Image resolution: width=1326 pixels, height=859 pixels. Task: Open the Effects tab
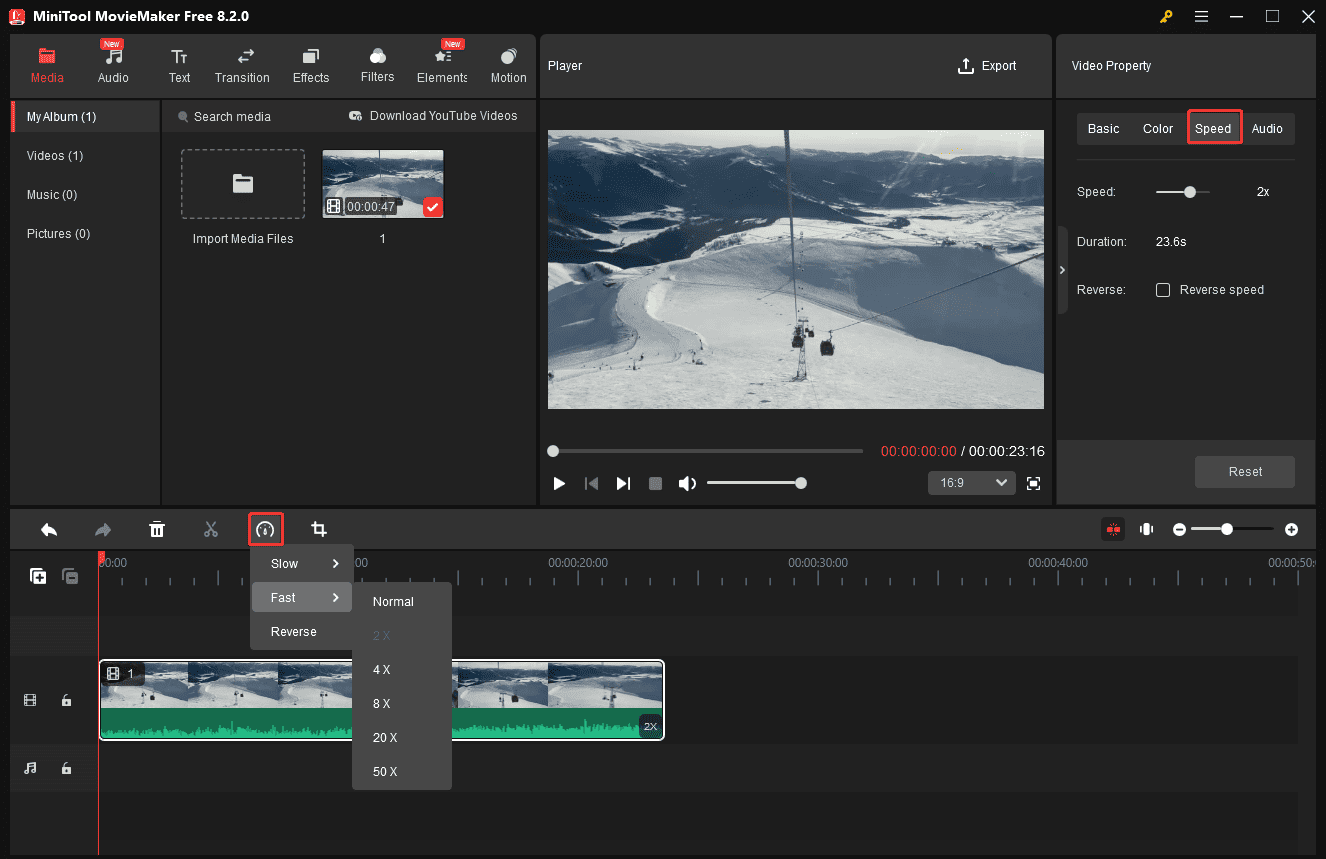pyautogui.click(x=311, y=66)
